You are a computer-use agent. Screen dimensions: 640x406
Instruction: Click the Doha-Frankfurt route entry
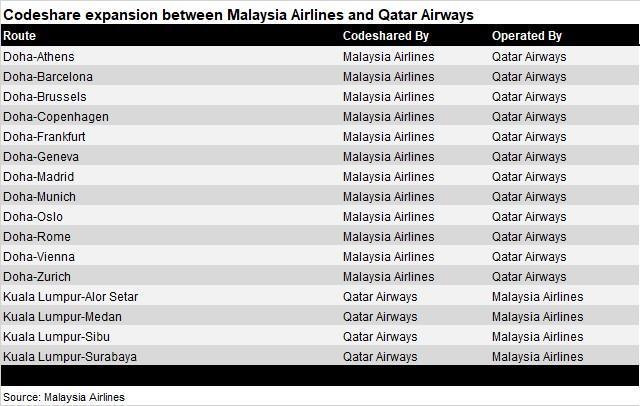44,137
